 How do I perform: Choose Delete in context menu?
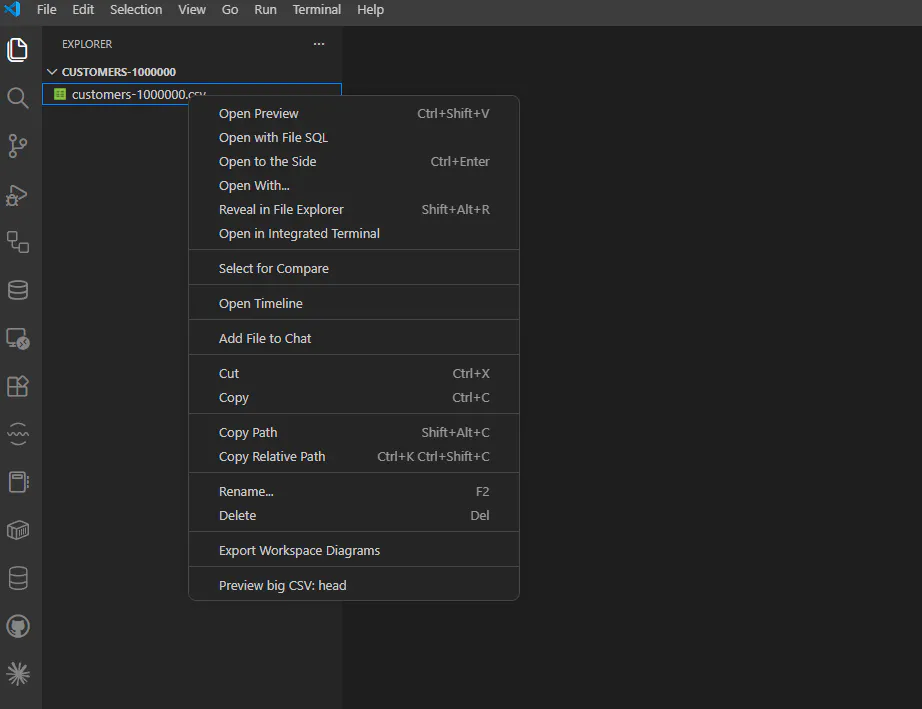tap(353, 516)
